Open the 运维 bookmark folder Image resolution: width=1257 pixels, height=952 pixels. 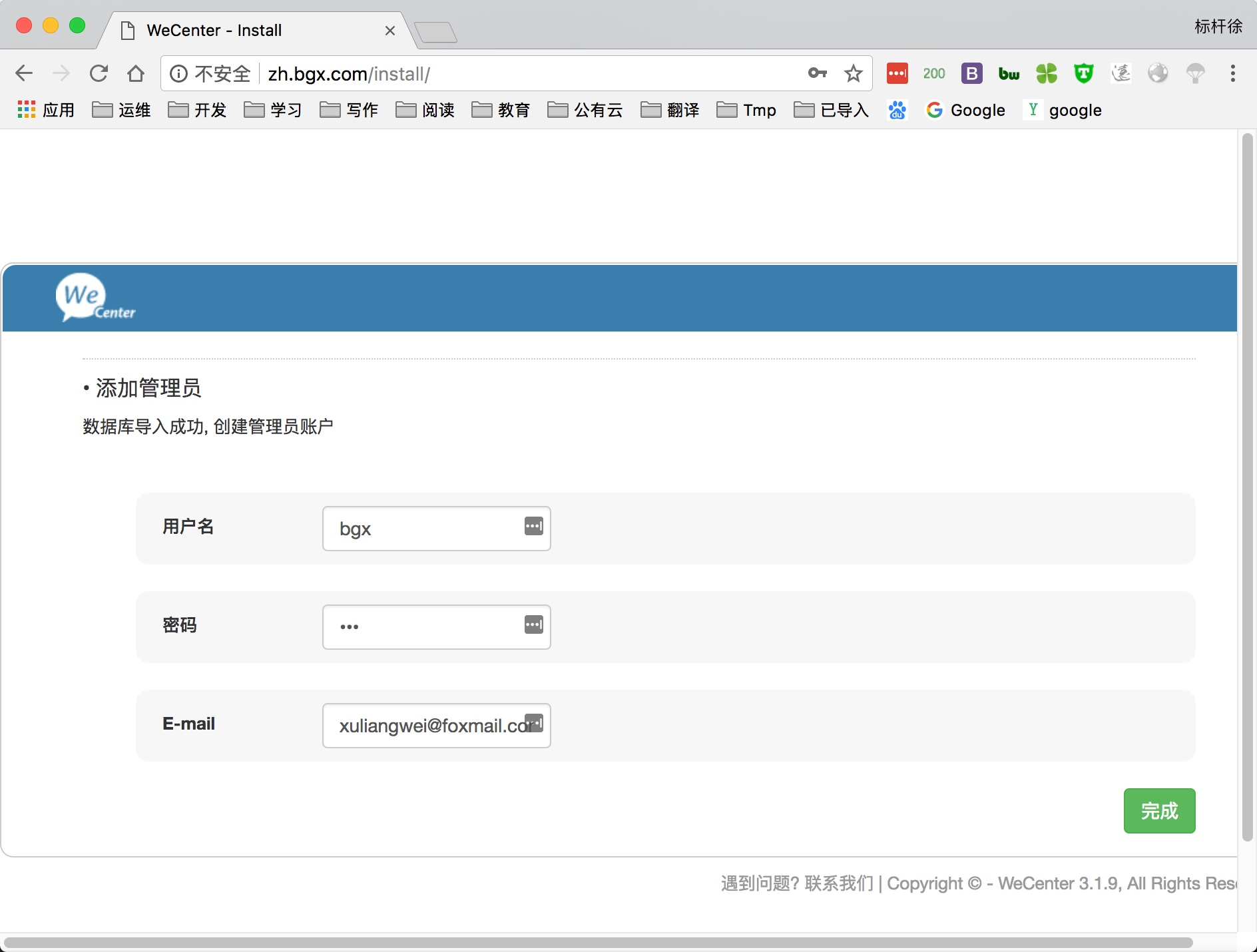[x=121, y=110]
